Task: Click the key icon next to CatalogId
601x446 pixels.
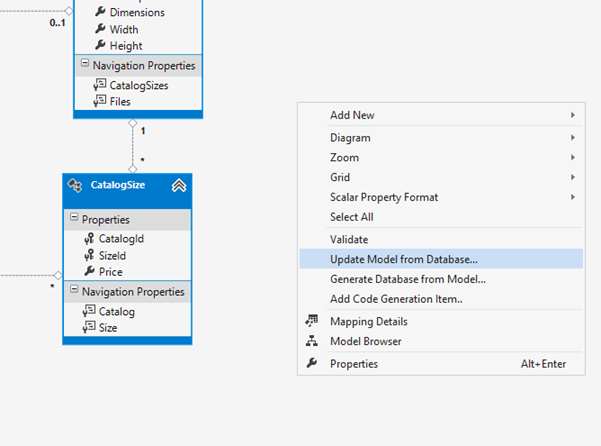Action: [88, 239]
